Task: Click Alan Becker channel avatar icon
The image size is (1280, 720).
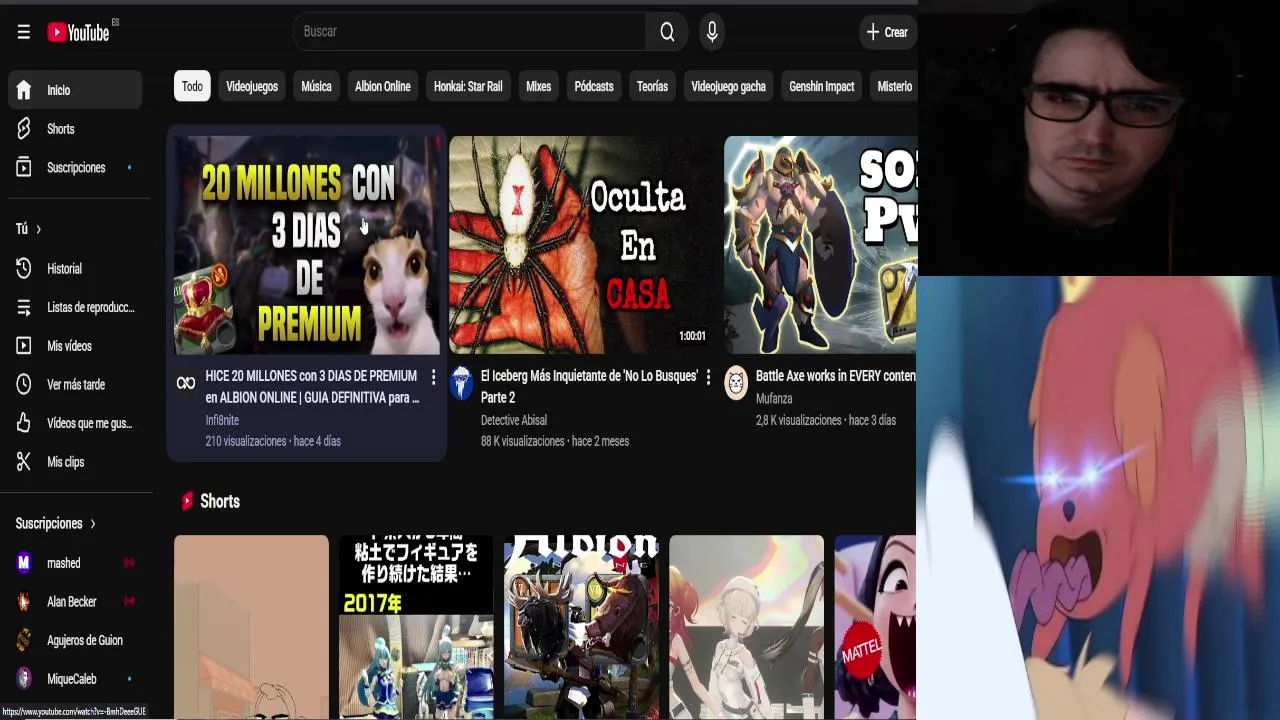Action: coord(24,602)
